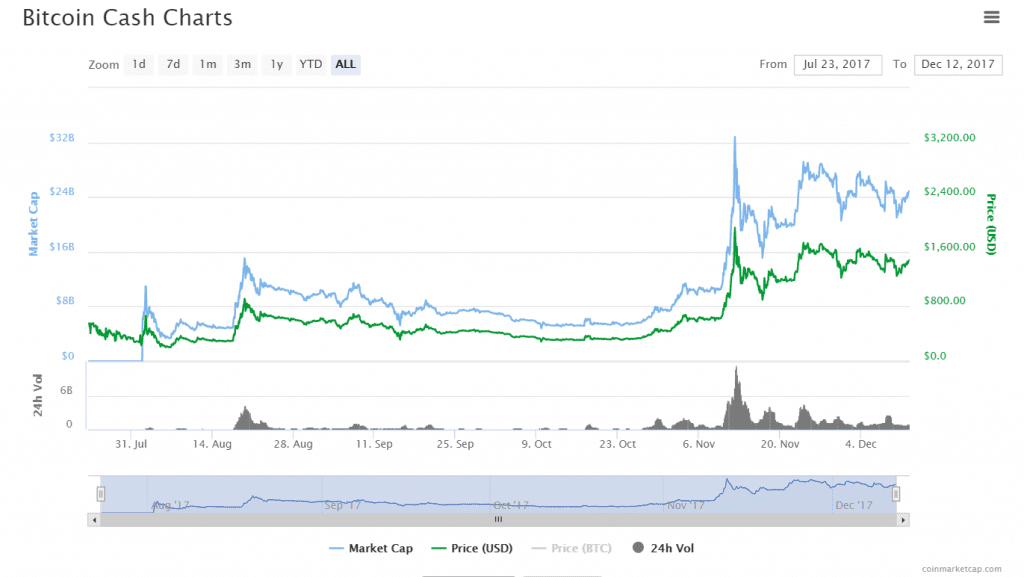The image size is (1024, 577).
Task: Set zoom range to 3m
Action: click(x=242, y=64)
